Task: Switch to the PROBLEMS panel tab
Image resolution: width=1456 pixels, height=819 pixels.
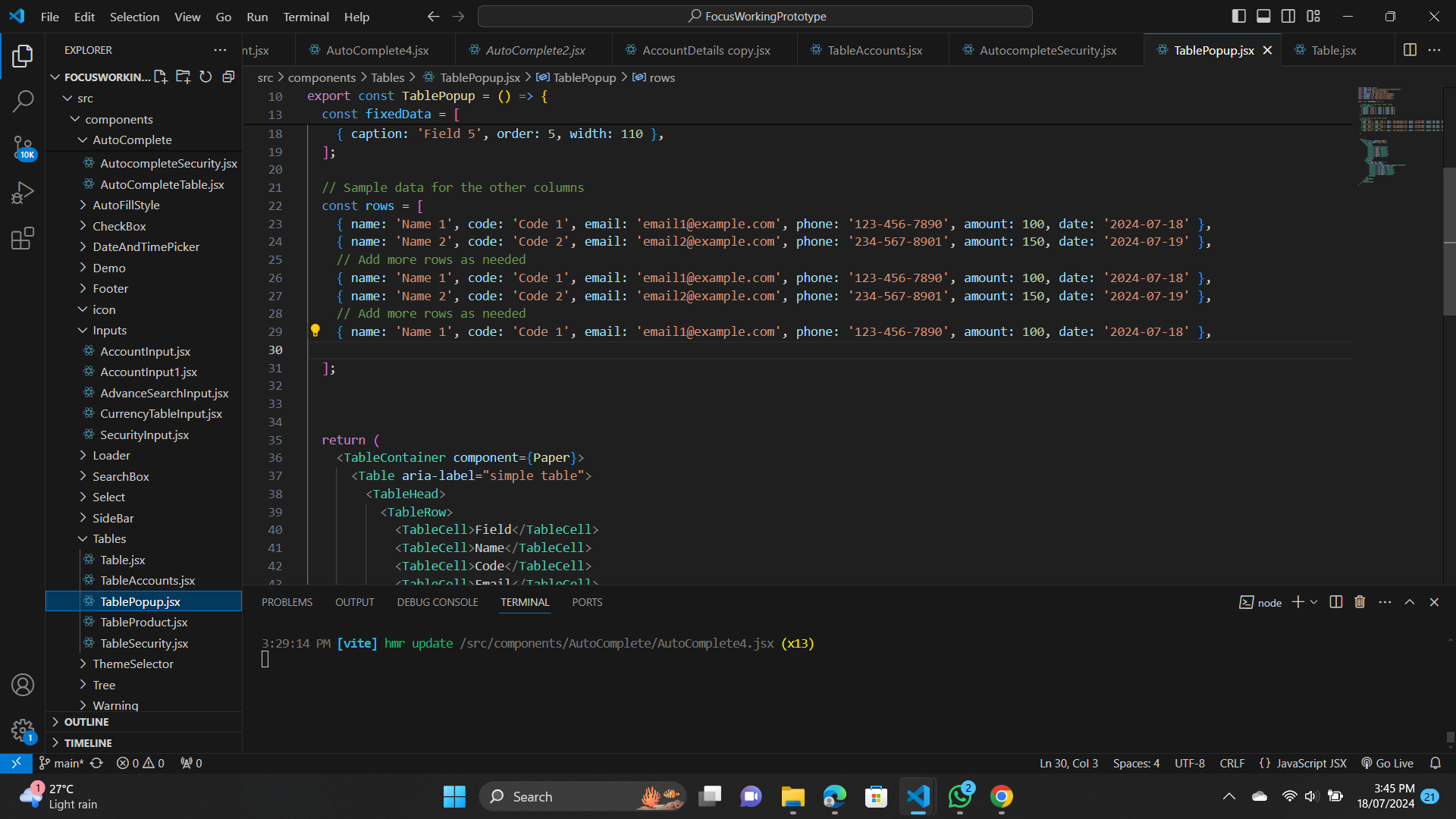Action: pyautogui.click(x=287, y=602)
